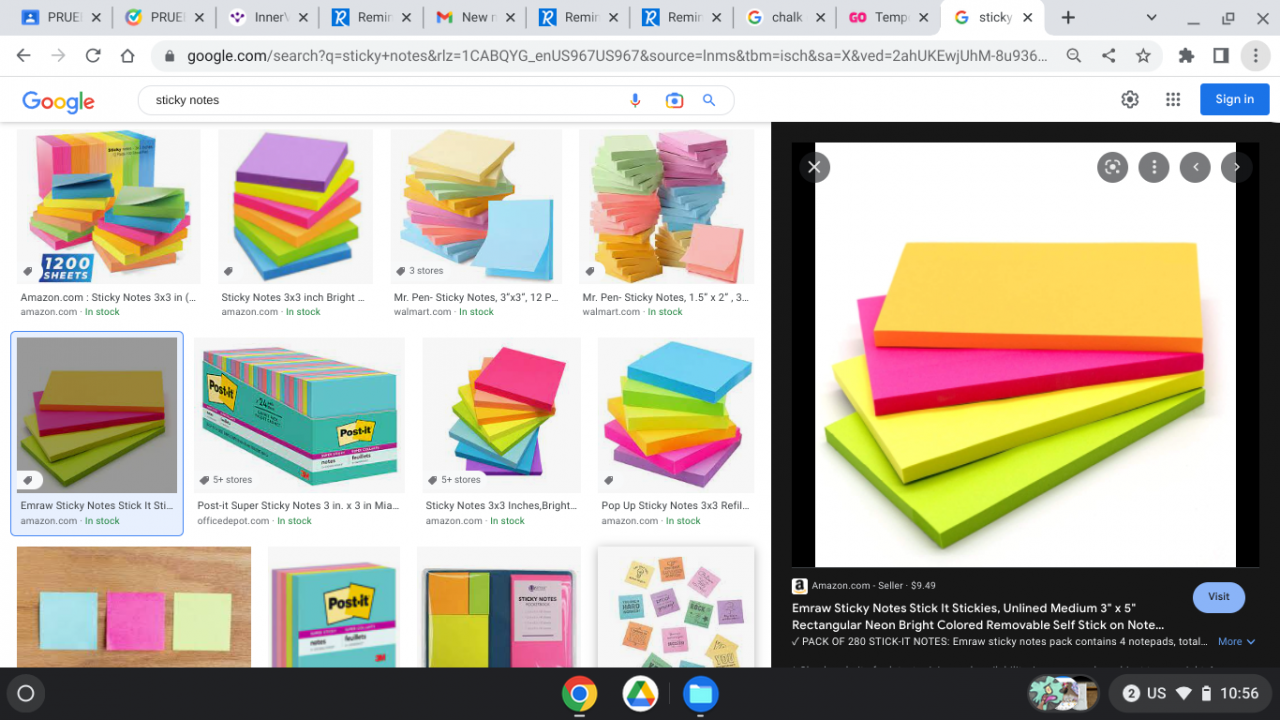Open Post-it Super Sticky Notes officedepot result

tap(298, 506)
